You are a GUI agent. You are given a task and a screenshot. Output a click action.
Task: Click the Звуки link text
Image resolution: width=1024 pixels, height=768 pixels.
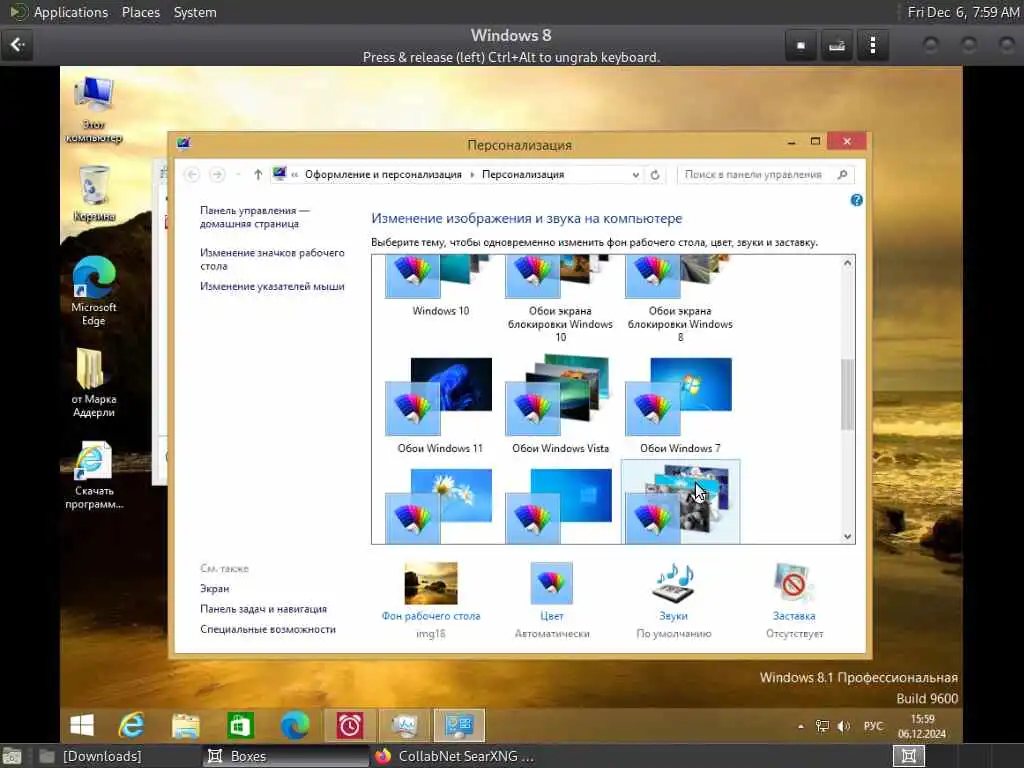click(x=673, y=616)
